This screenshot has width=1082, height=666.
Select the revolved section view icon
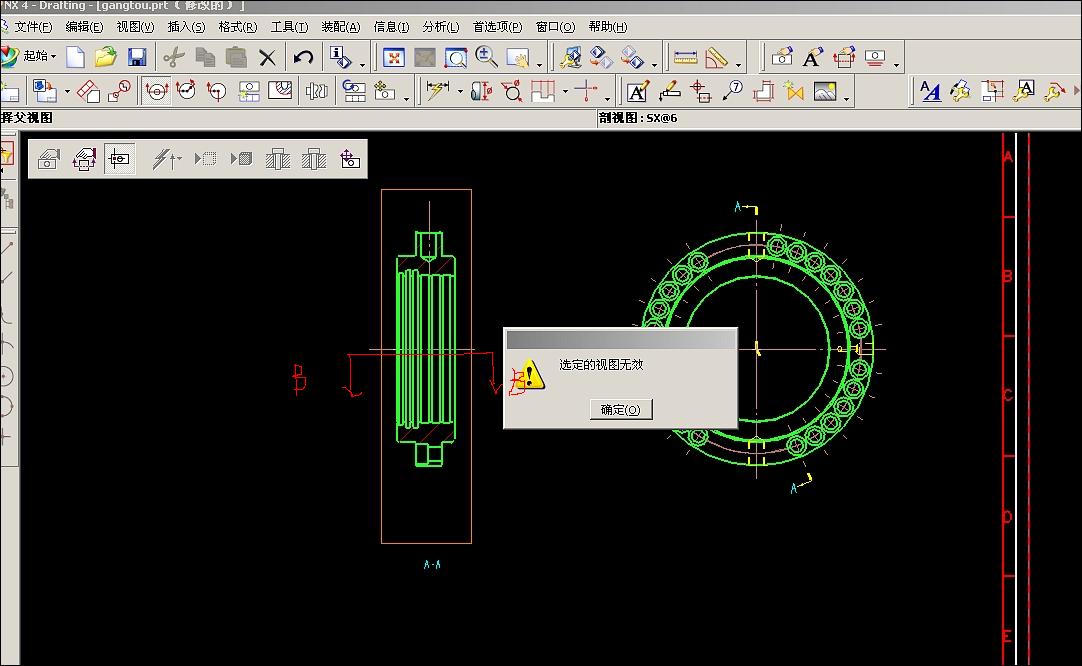coord(217,91)
